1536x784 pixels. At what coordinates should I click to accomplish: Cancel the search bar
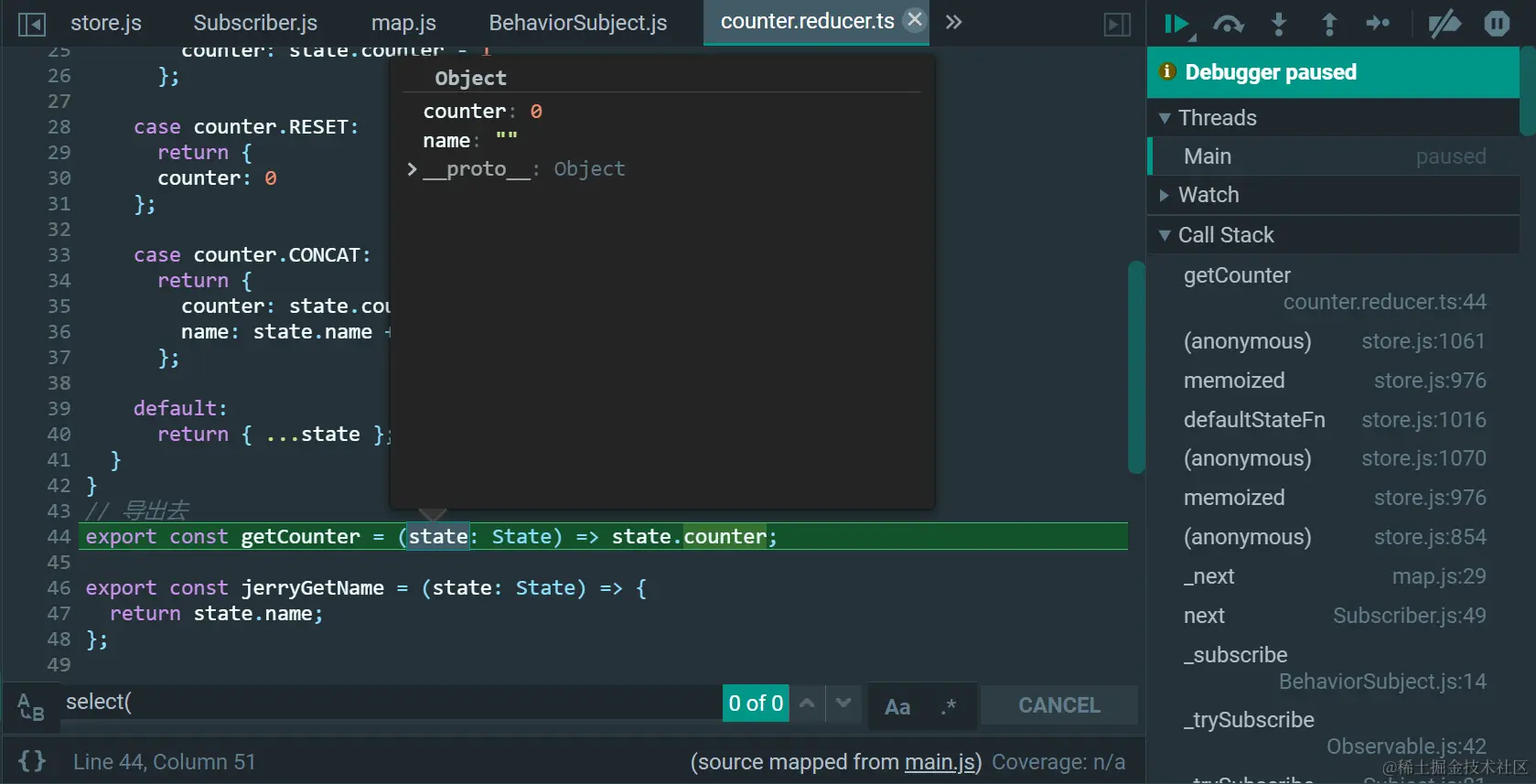pos(1059,705)
